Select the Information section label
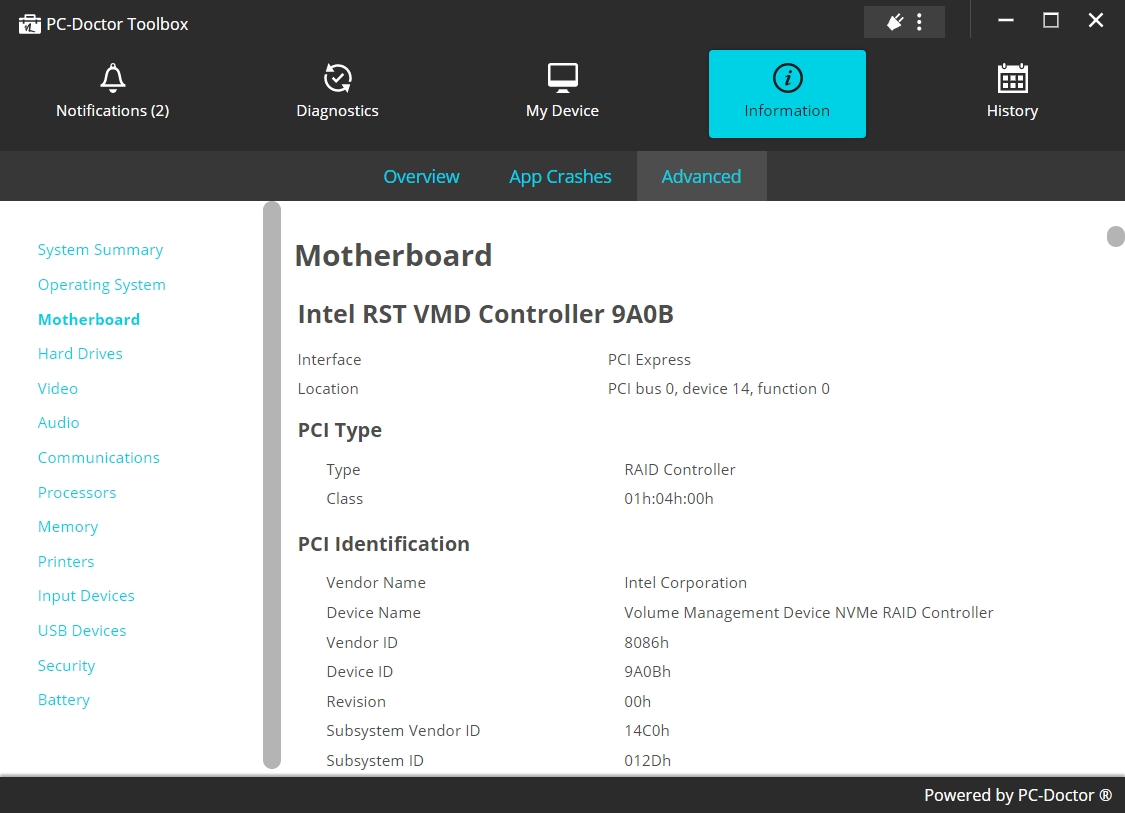Screen dimensions: 1125x813 (787, 111)
